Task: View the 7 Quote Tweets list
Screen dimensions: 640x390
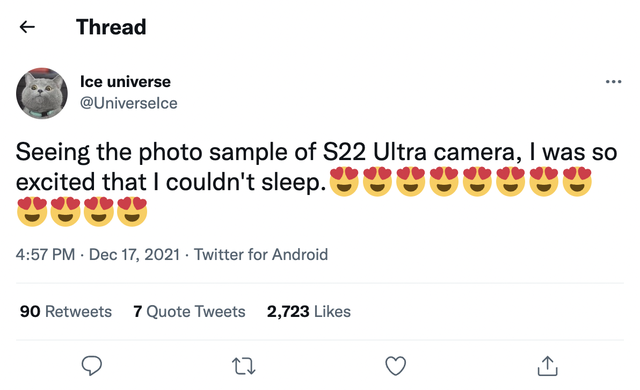Action: click(189, 311)
